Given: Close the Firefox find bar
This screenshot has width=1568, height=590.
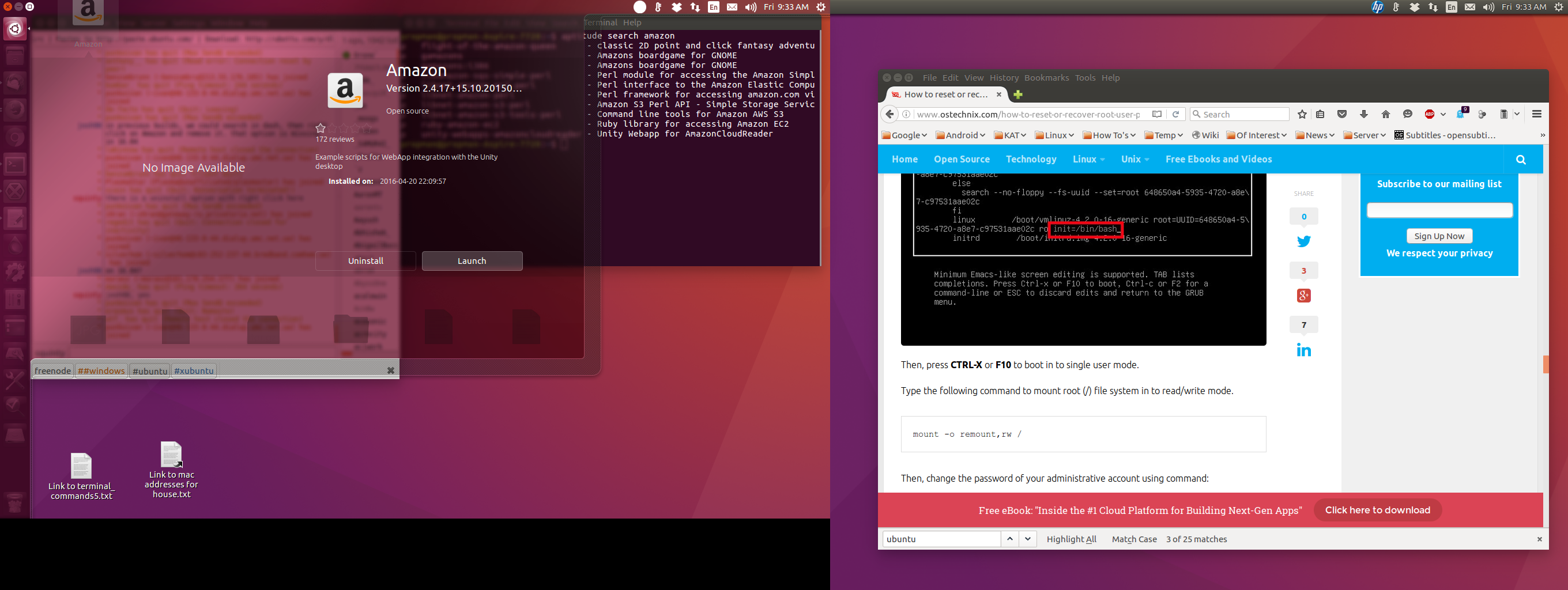Looking at the screenshot, I should point(1539,539).
